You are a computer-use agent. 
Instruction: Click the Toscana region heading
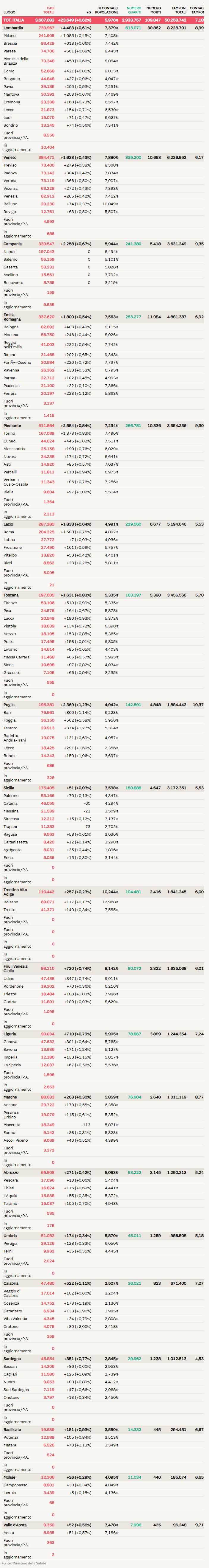pos(11,595)
